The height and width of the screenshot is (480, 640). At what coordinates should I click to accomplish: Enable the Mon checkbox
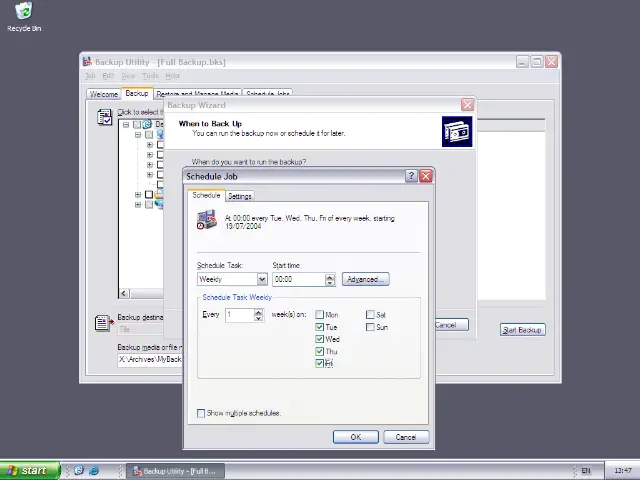[x=320, y=315]
